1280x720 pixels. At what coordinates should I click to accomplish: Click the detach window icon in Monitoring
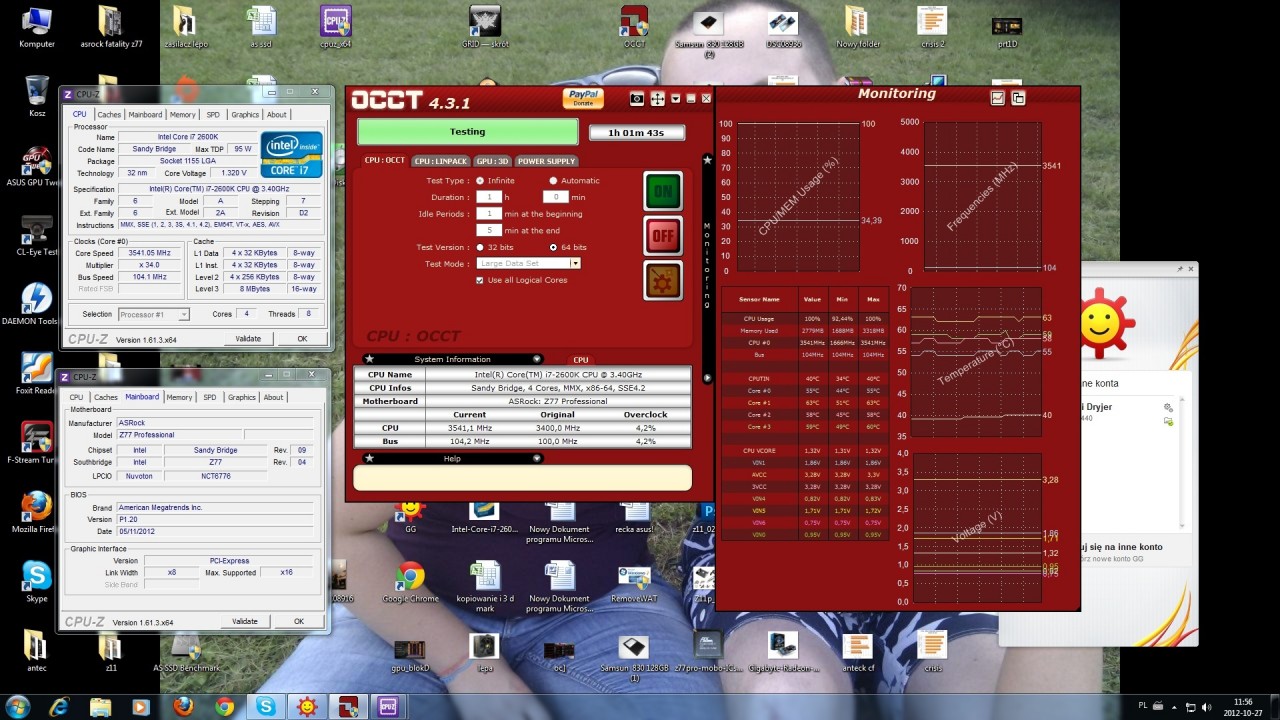(1018, 98)
